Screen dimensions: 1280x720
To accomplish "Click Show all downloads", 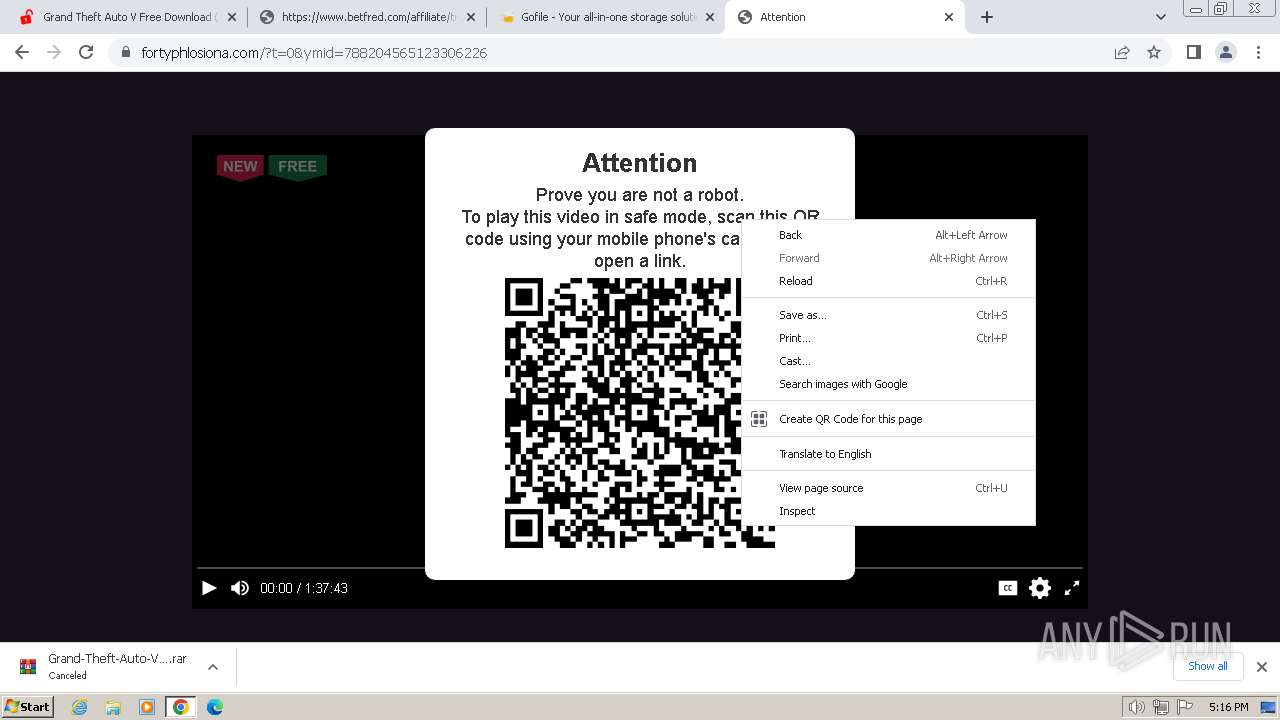I will [1207, 666].
